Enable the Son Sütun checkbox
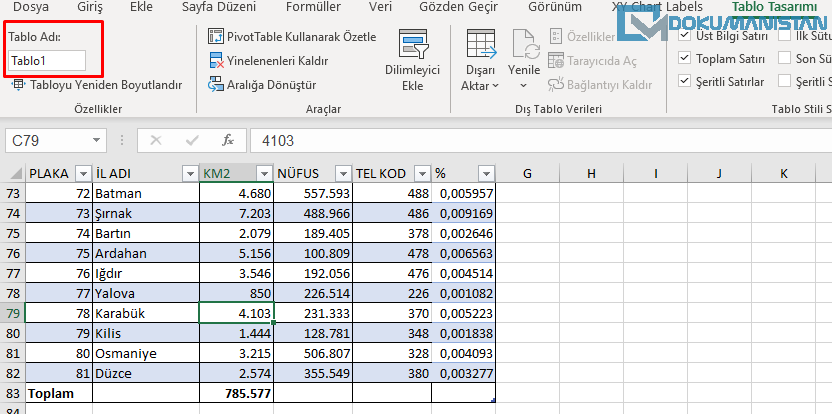 [784, 58]
